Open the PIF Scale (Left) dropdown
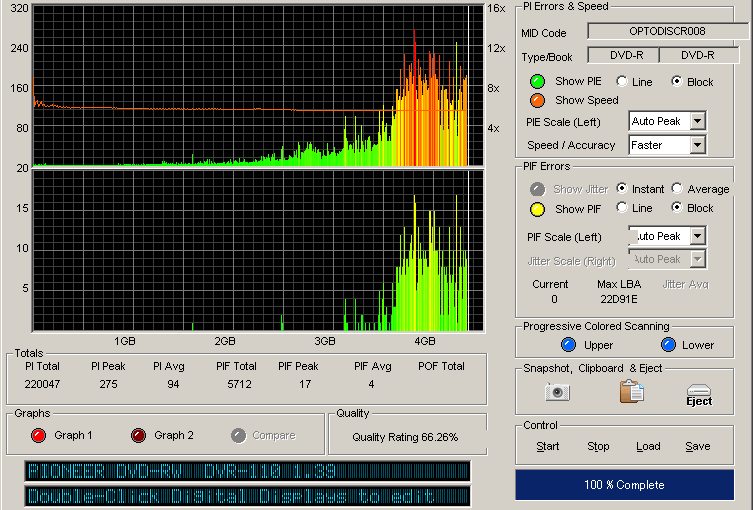The width and height of the screenshot is (753, 510). 697,236
